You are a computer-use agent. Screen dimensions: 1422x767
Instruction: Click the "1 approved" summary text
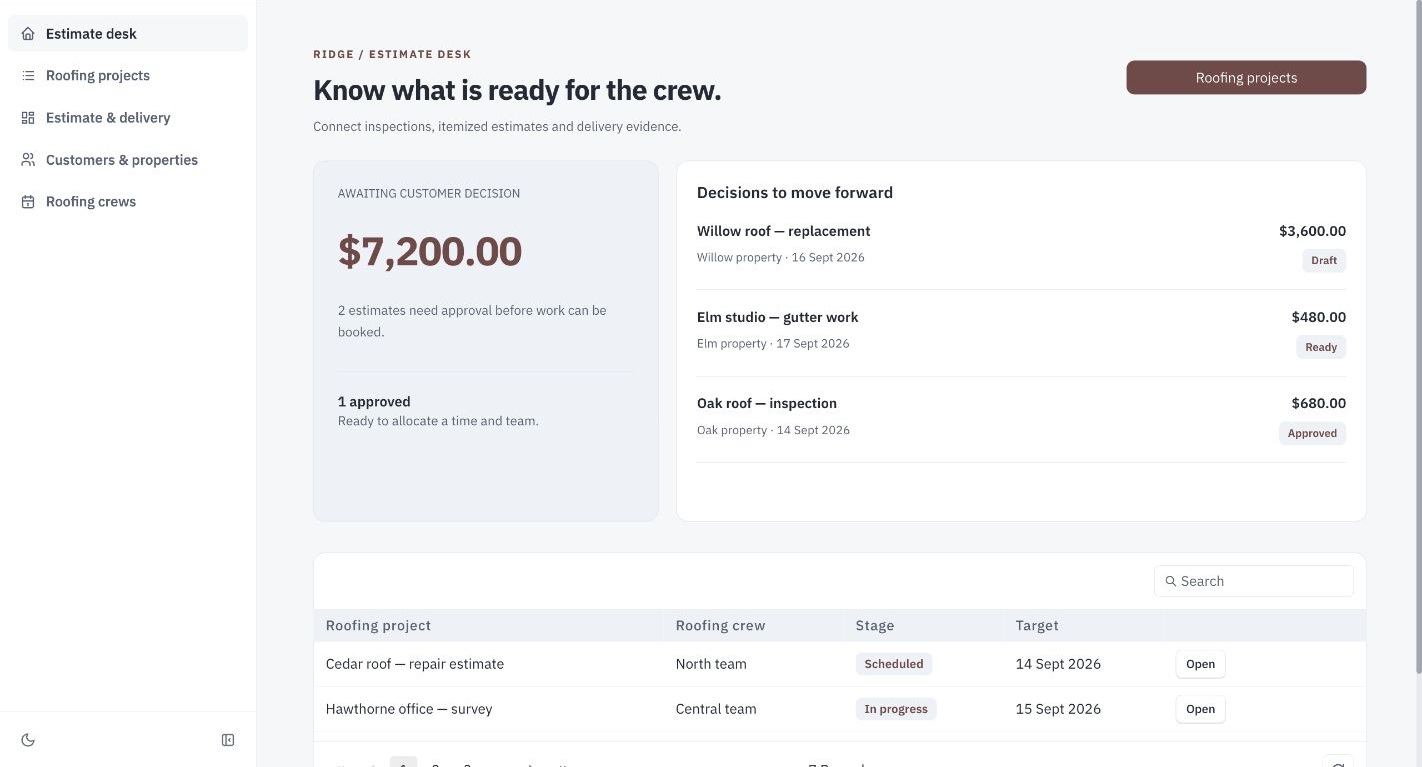coord(374,401)
